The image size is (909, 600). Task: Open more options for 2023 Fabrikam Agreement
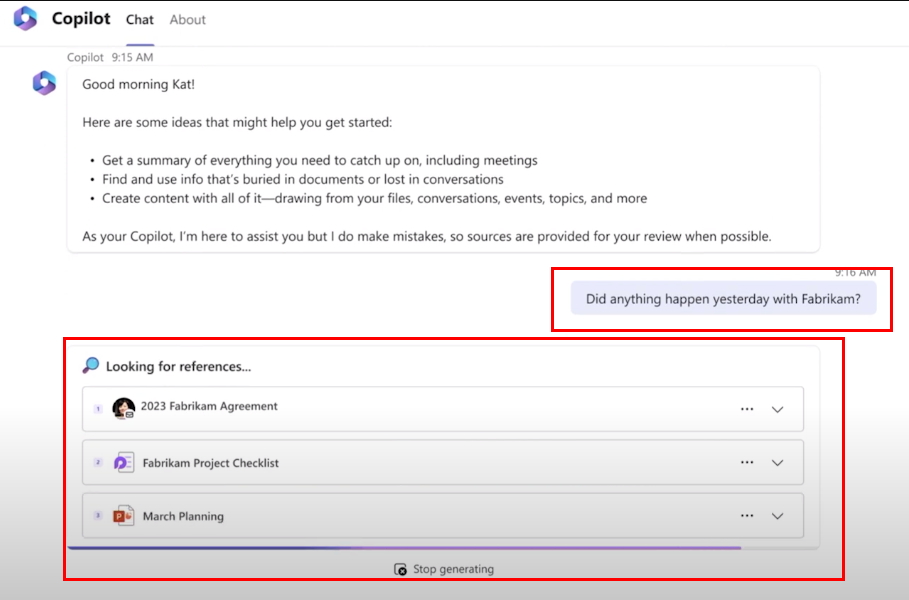747,409
